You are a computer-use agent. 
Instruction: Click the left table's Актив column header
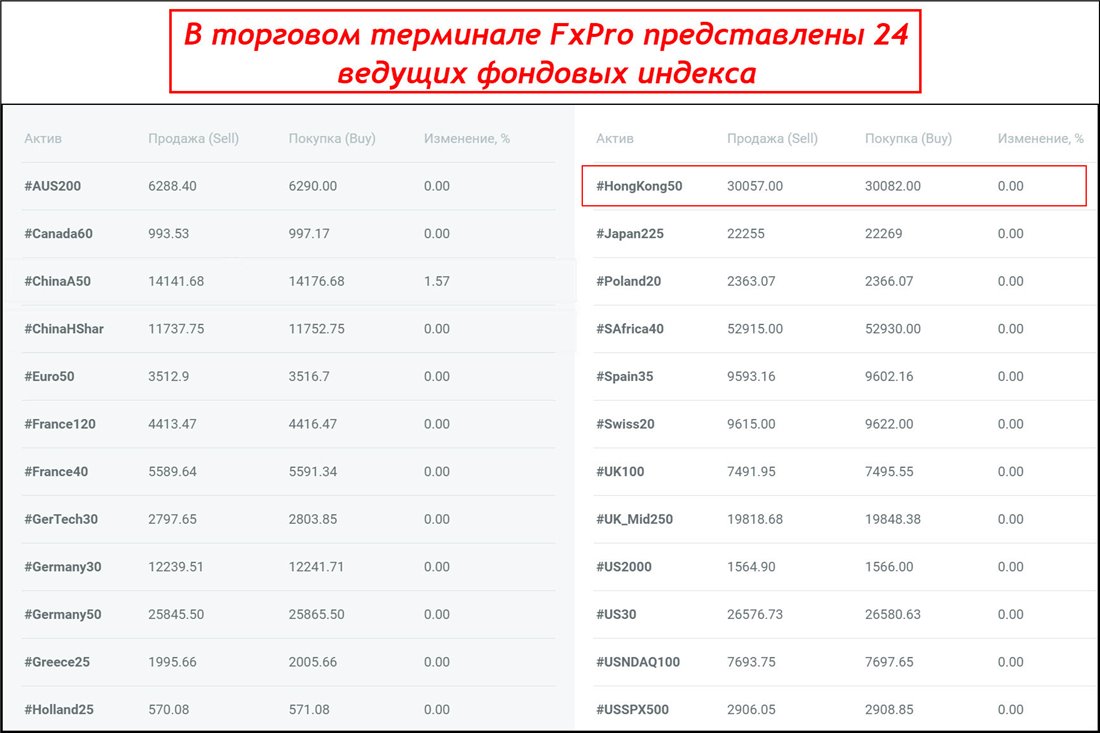[43, 139]
